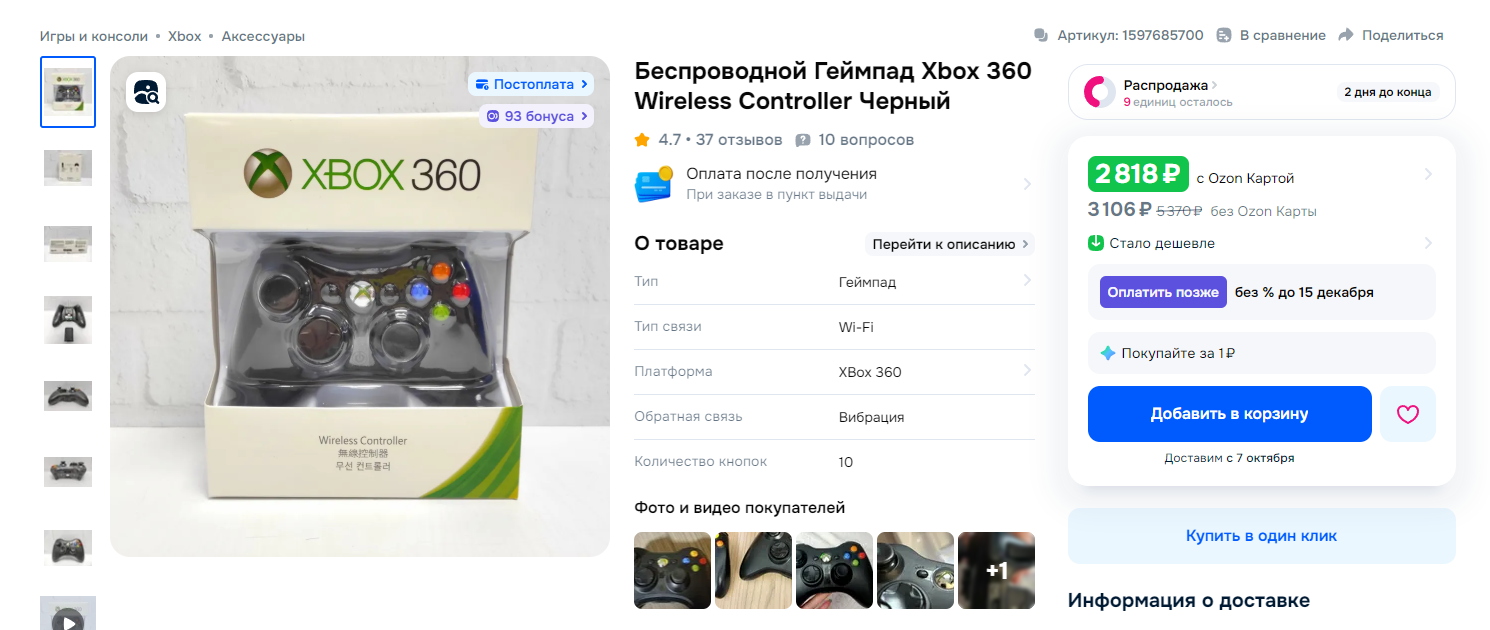Click the 'Стало дешевле' green arrow icon
Viewport: 1490px width, 630px height.
pyautogui.click(x=1096, y=243)
